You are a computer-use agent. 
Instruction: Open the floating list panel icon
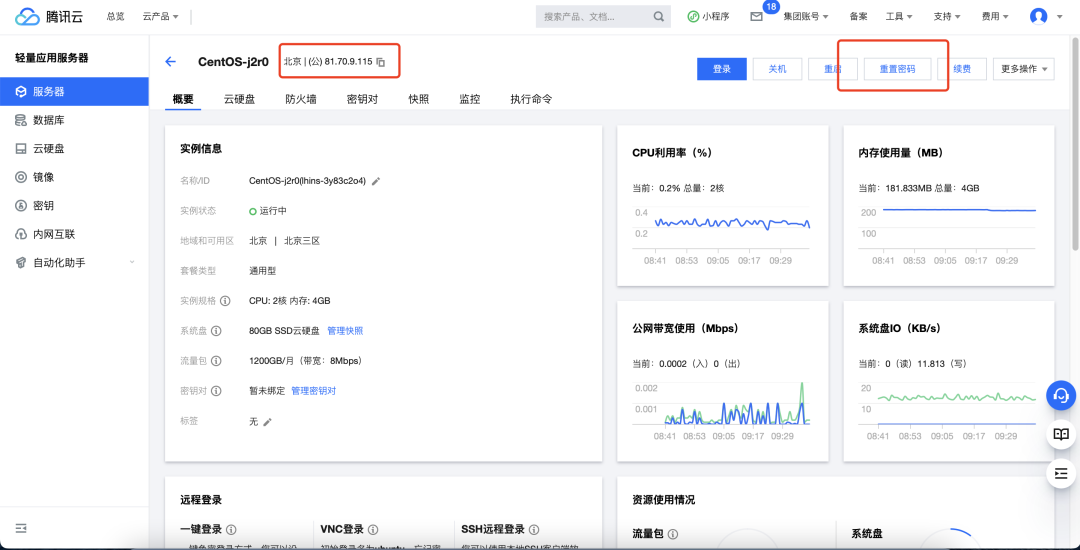pos(1061,474)
